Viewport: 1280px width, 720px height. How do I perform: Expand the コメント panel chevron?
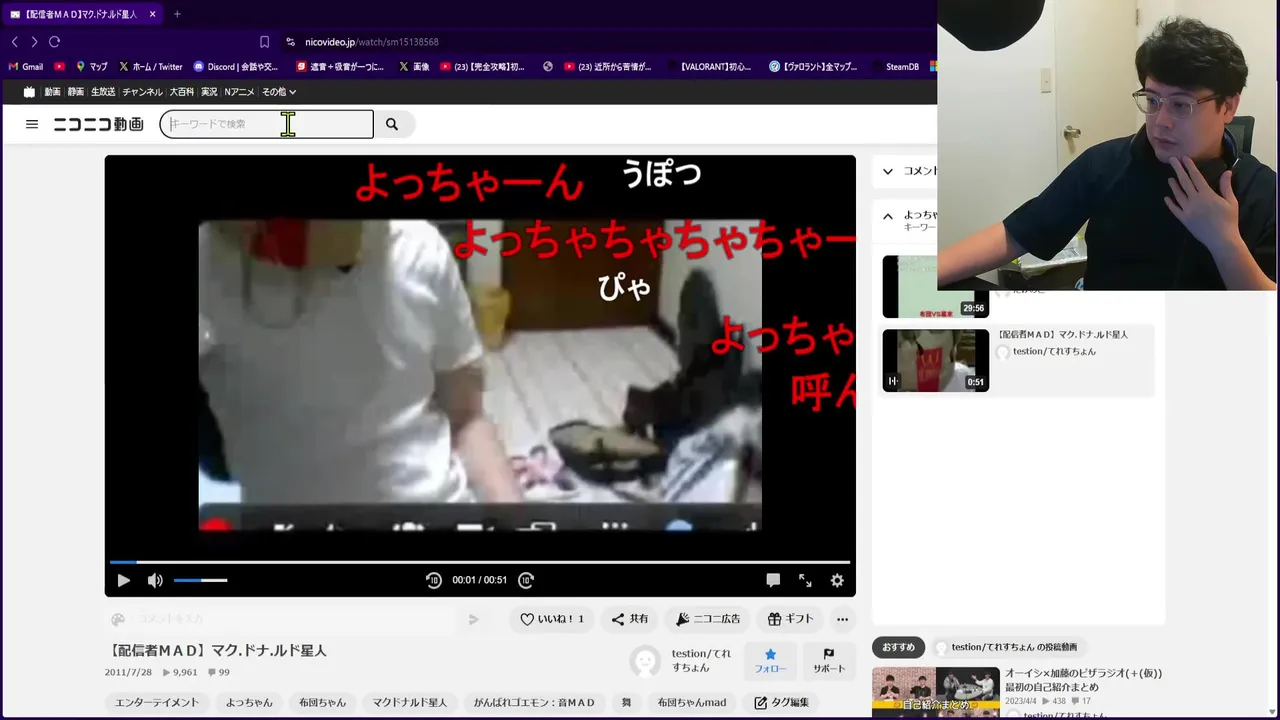pos(887,171)
